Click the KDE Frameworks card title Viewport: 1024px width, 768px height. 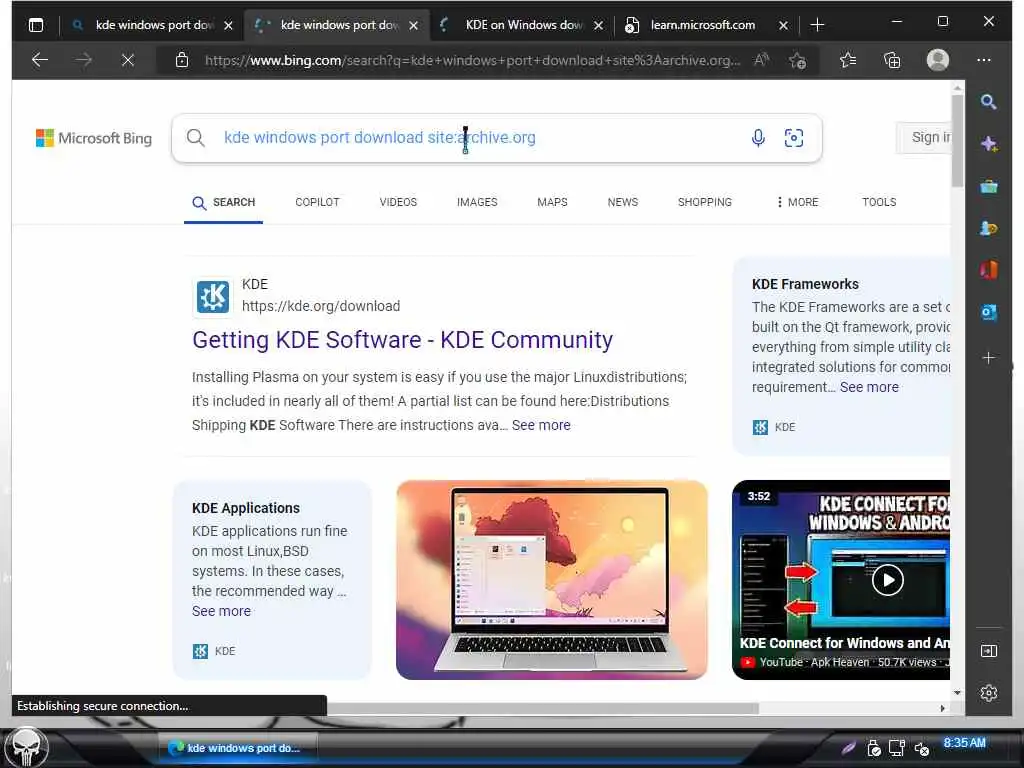click(x=805, y=284)
